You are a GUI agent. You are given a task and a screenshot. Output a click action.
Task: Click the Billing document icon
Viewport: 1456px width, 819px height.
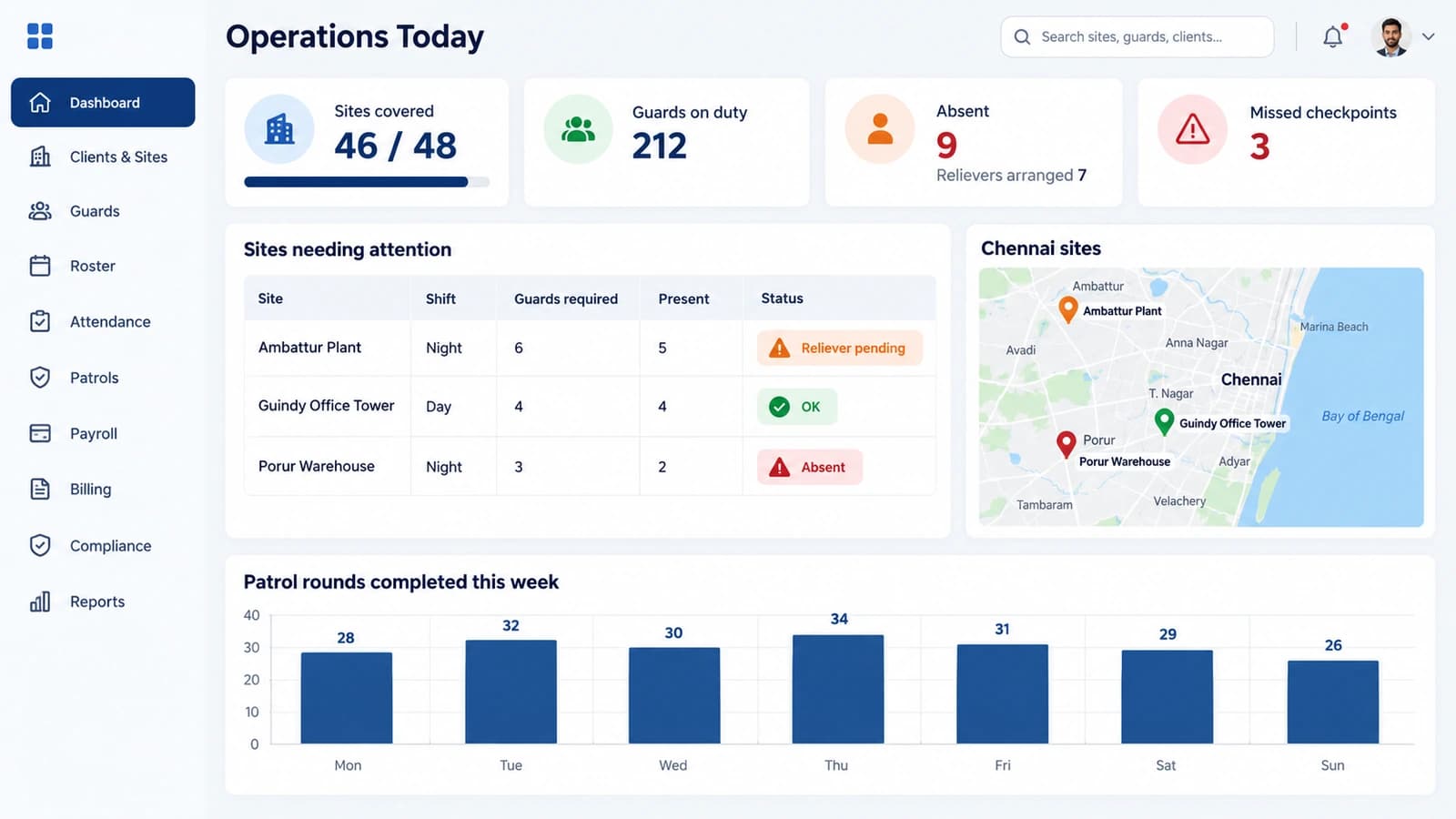coord(40,489)
